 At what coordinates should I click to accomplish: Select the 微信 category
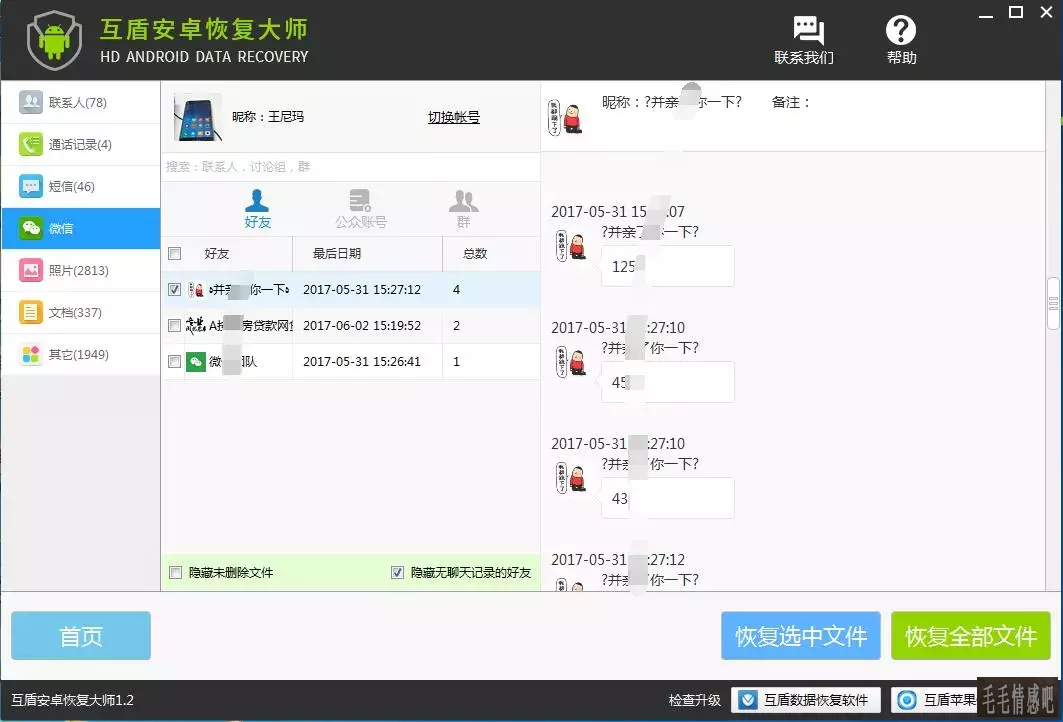[81, 228]
